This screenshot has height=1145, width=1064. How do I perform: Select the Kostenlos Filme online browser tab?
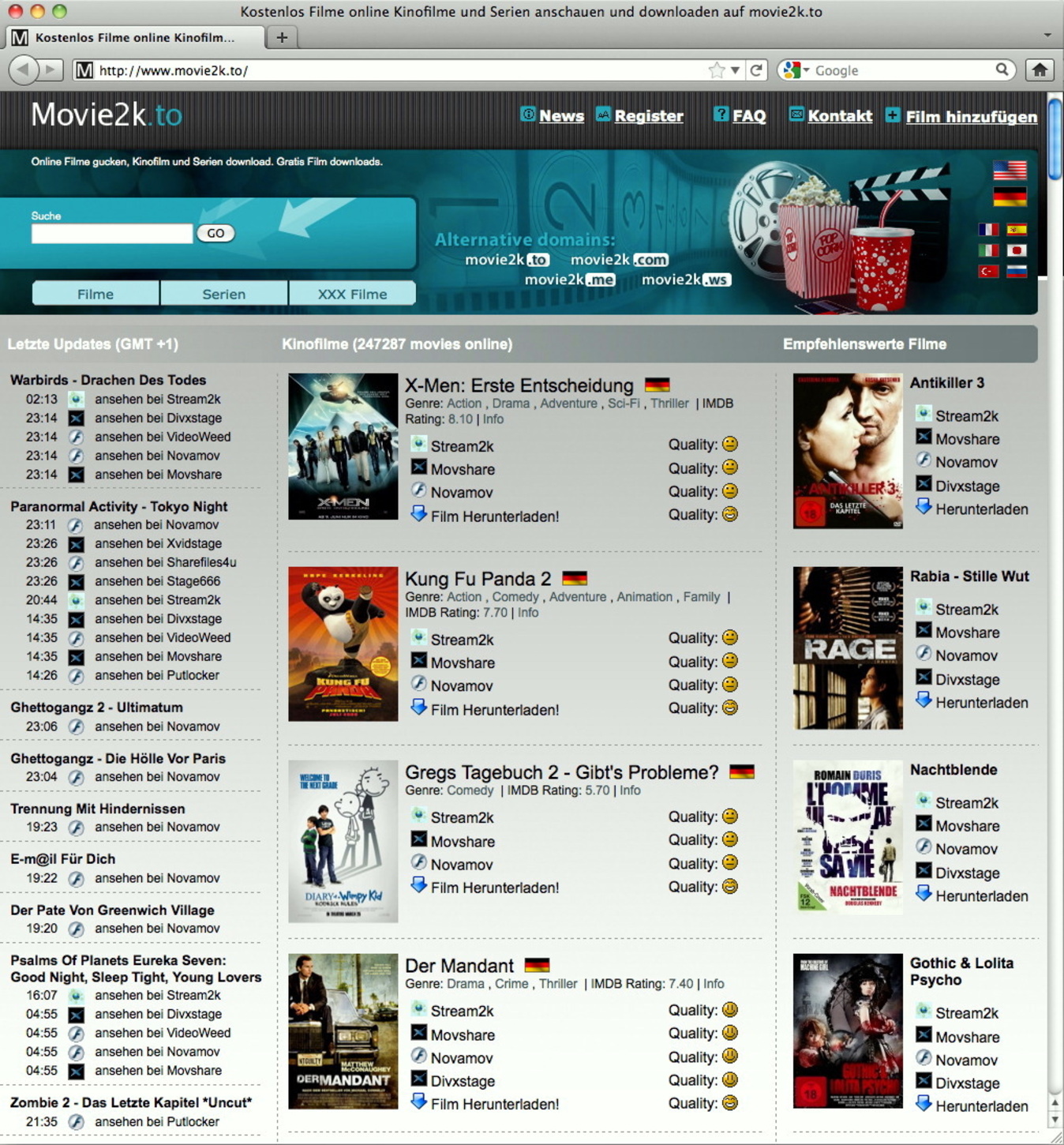click(135, 37)
